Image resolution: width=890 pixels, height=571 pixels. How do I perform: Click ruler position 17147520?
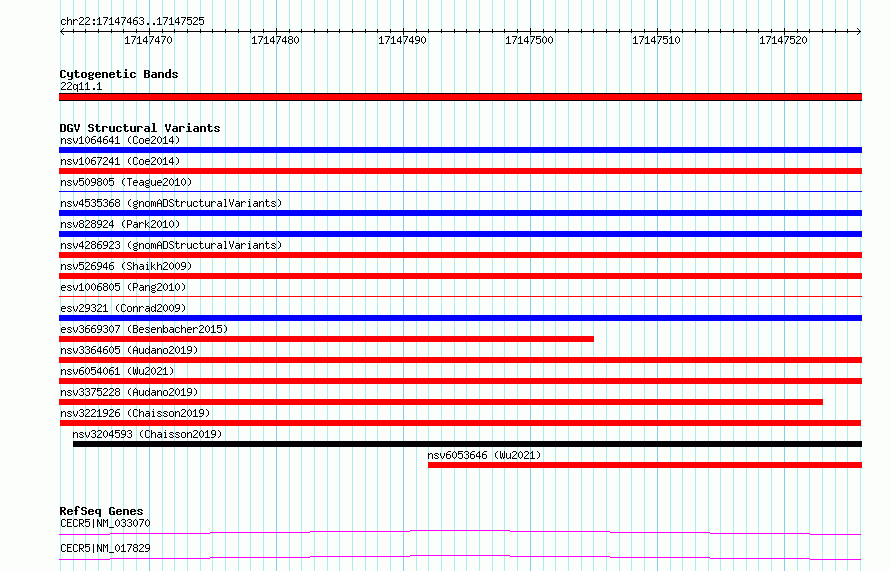pos(783,40)
